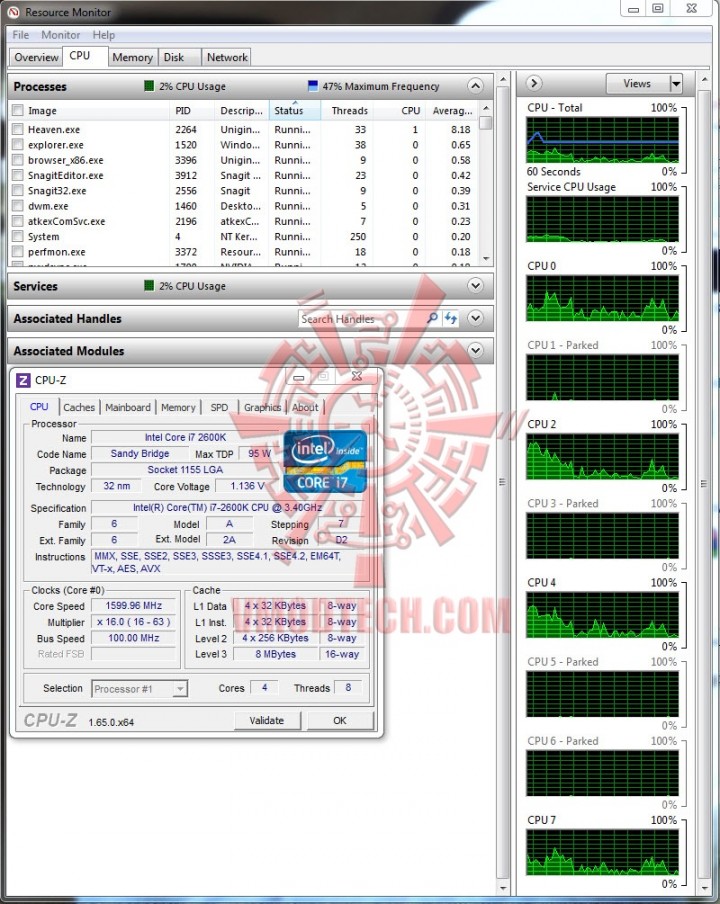Open the Help menu

point(104,35)
